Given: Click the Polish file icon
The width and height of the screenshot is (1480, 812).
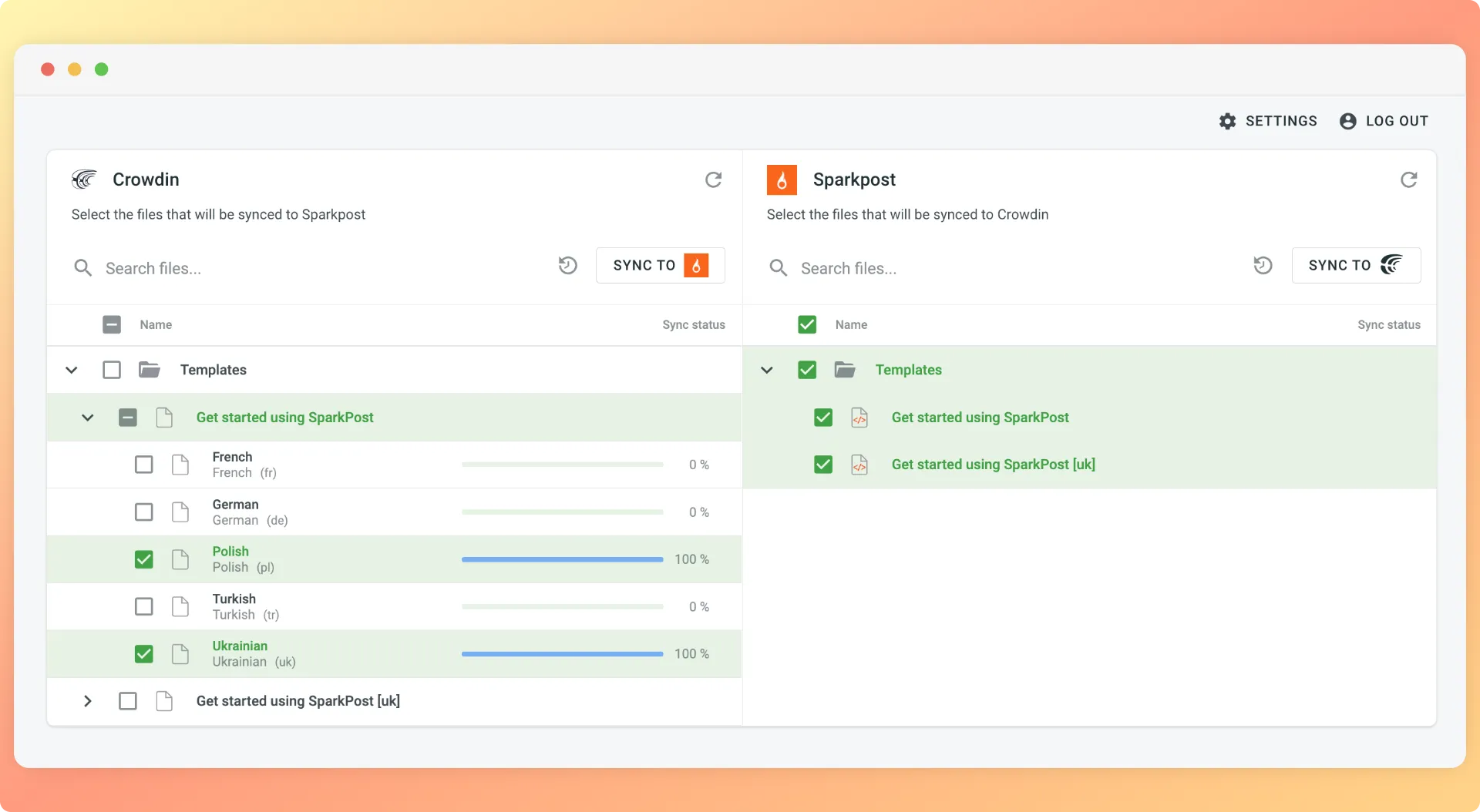Looking at the screenshot, I should tap(180, 559).
